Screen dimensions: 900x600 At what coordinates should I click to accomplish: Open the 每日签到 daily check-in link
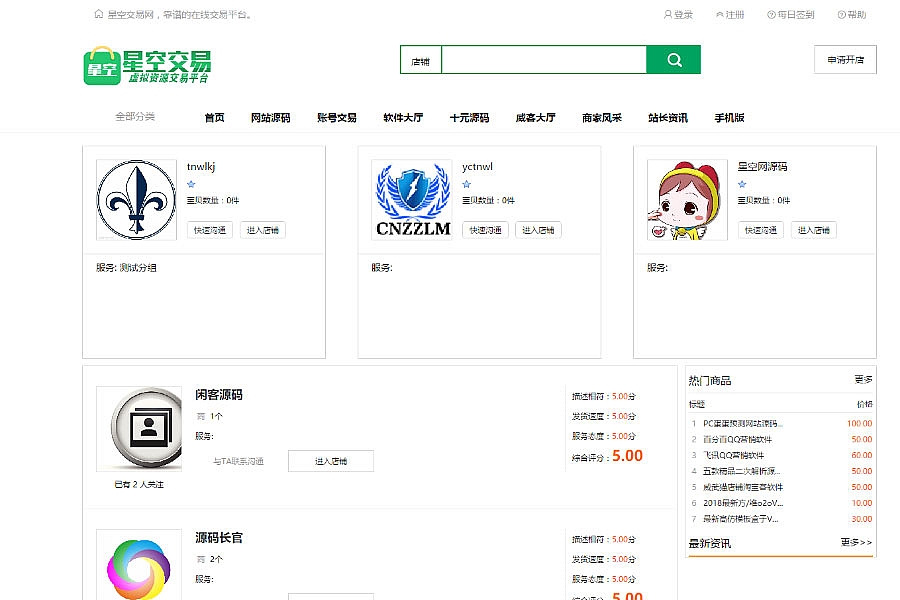coord(790,15)
